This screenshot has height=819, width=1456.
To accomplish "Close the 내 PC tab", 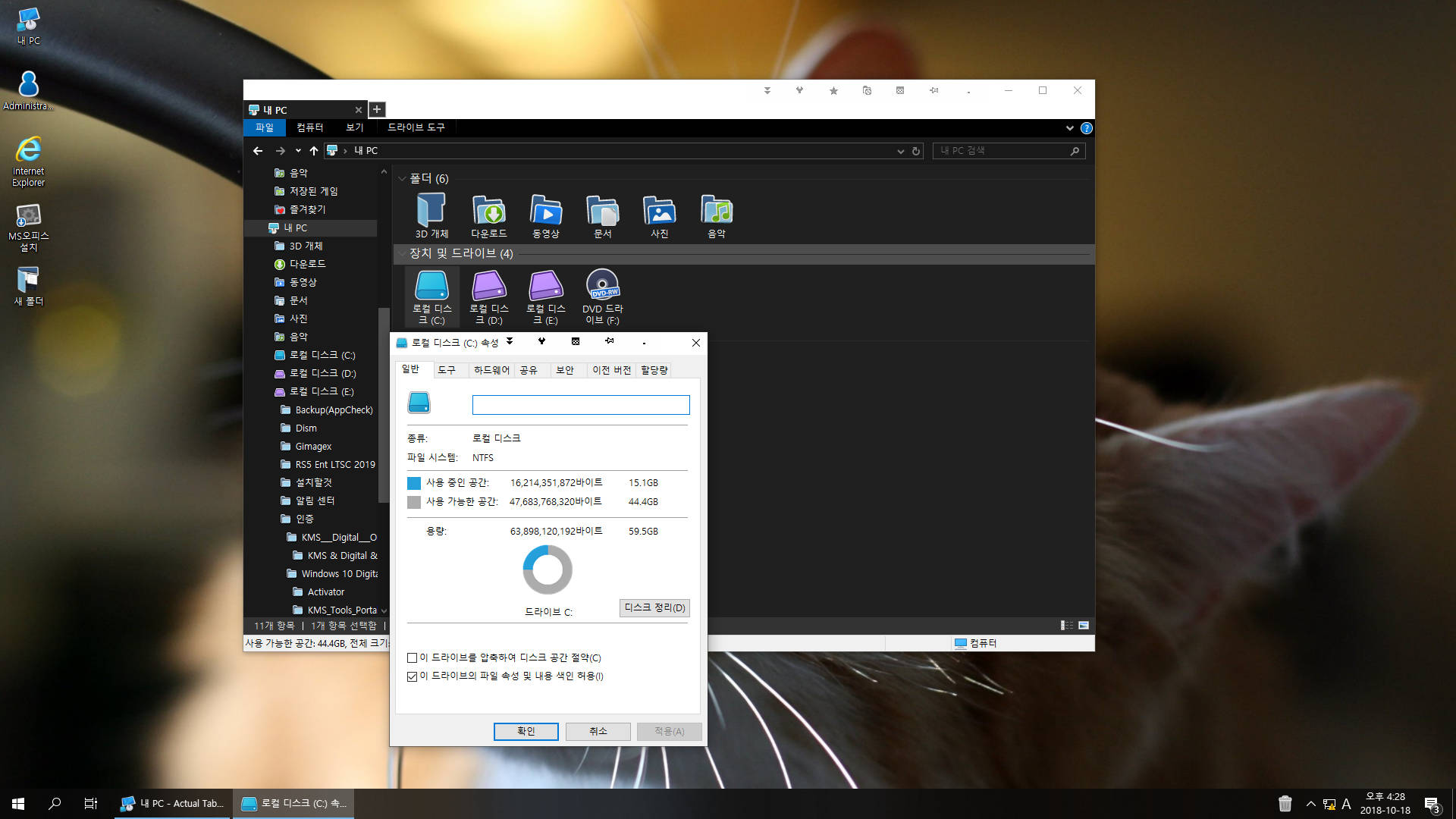I will (359, 111).
